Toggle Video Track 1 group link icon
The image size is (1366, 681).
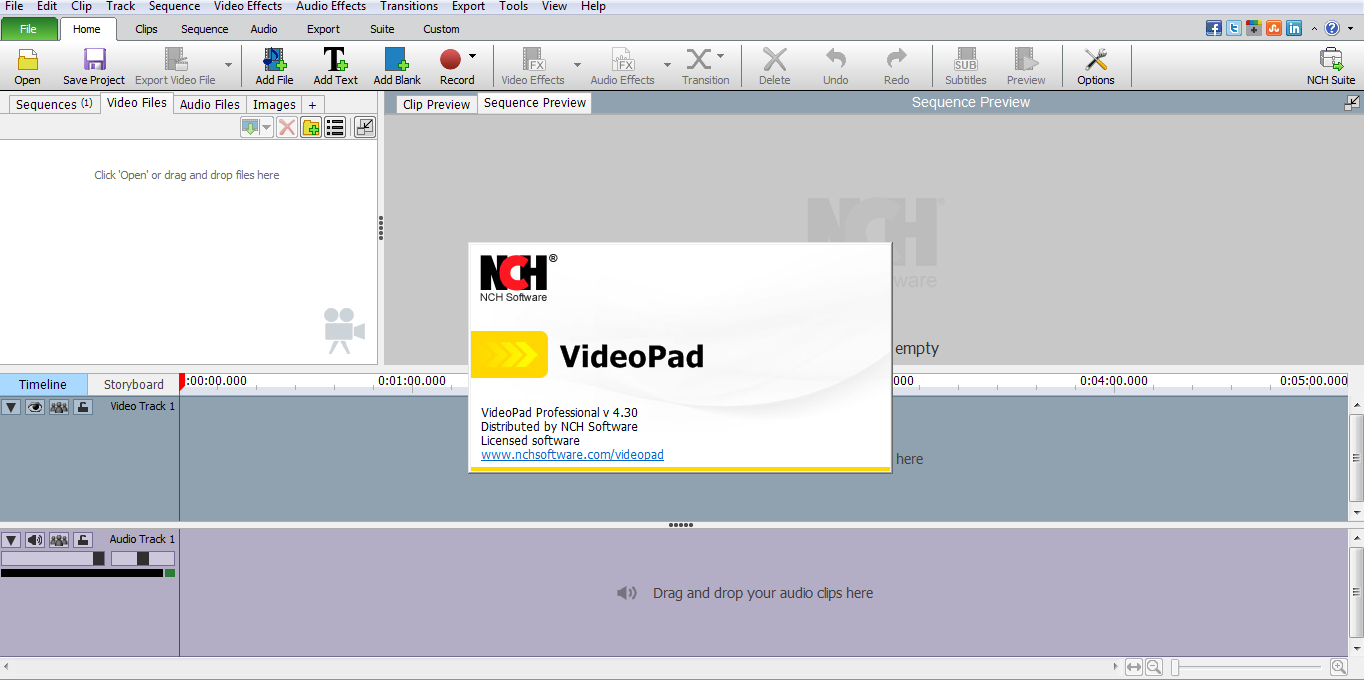[59, 407]
